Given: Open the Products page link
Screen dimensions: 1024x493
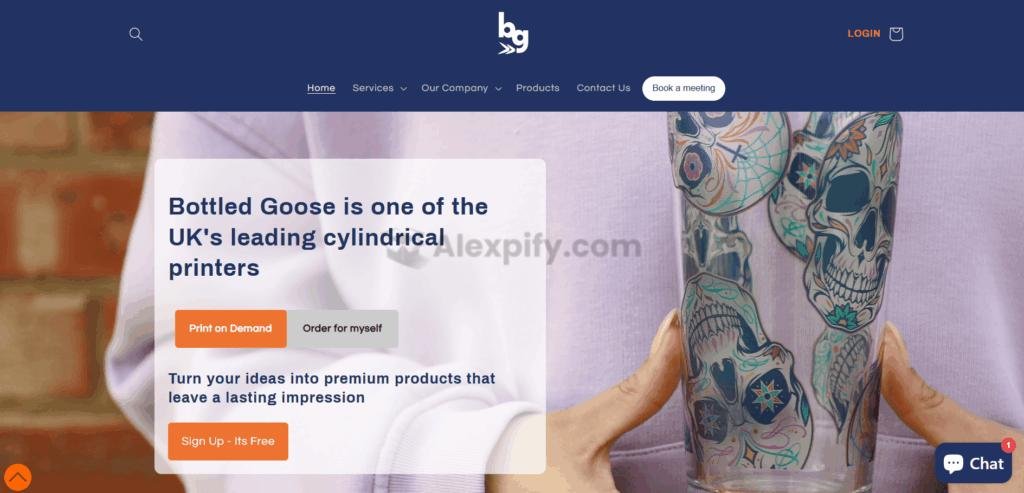Looking at the screenshot, I should click(537, 88).
